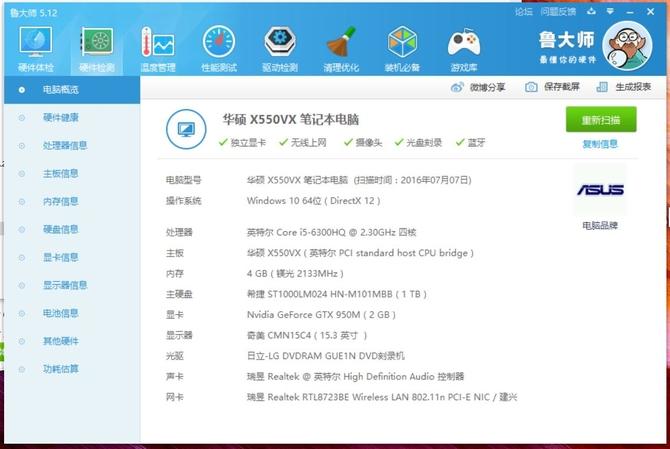Select 电脑概览 in the sidebar
Screen dimensions: 670x449
[x=72, y=90]
